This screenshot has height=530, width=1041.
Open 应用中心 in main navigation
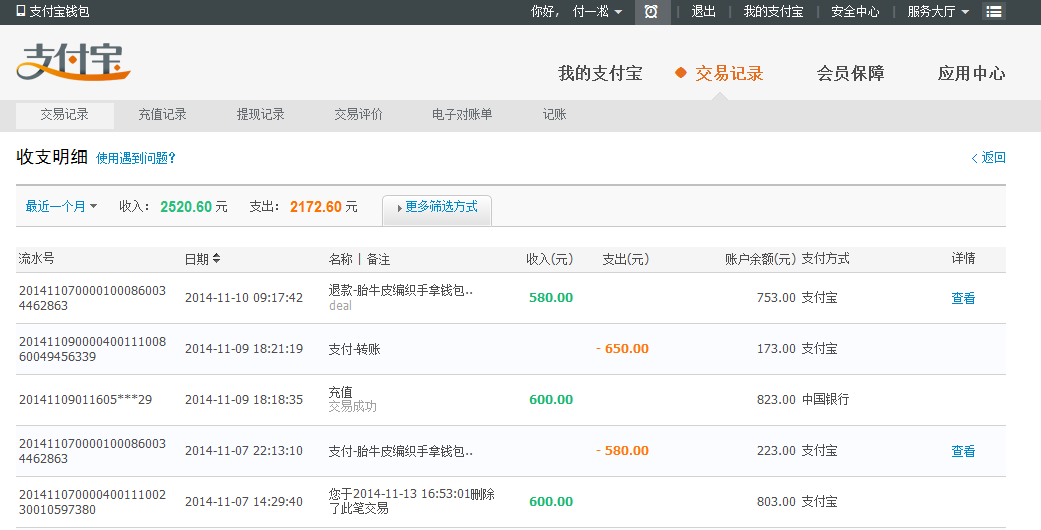[x=971, y=73]
